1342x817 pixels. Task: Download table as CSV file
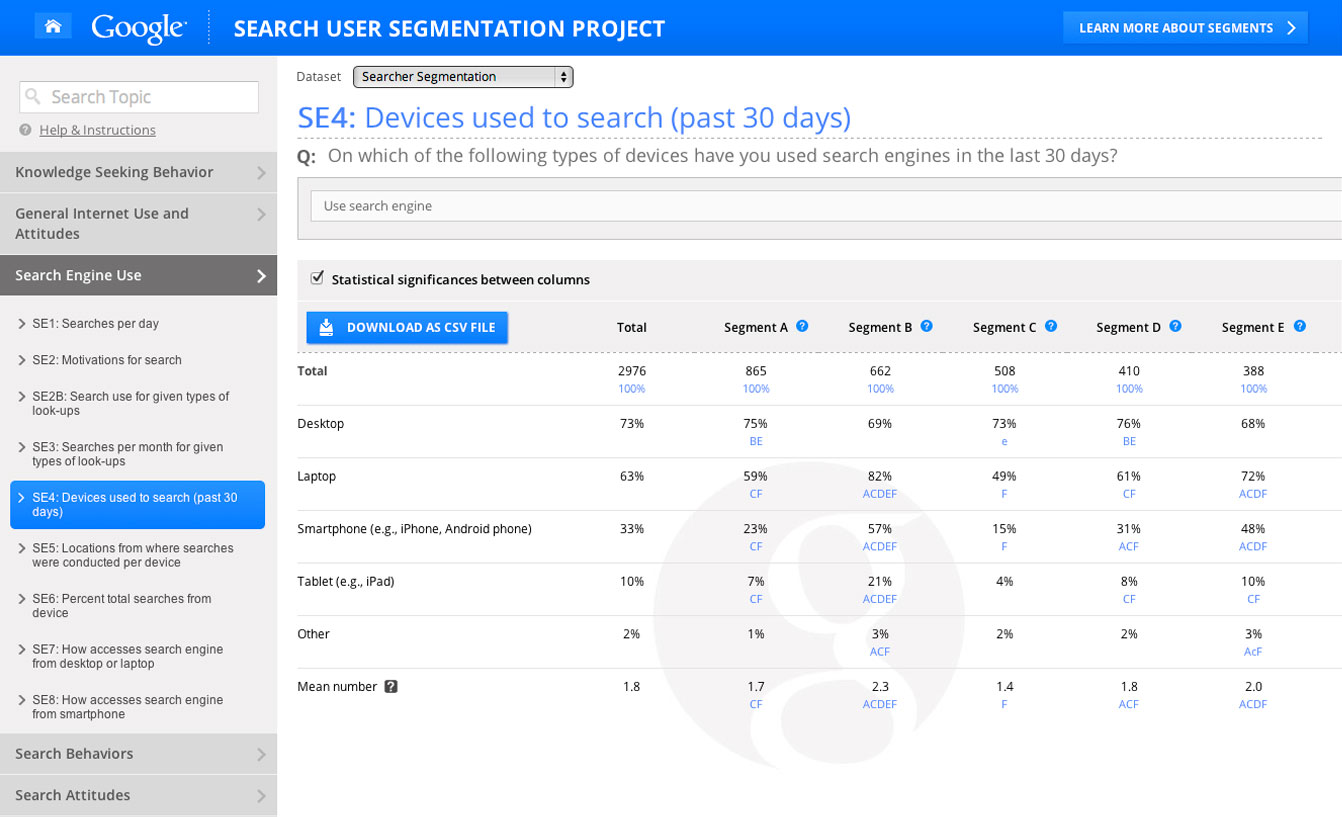(x=407, y=327)
